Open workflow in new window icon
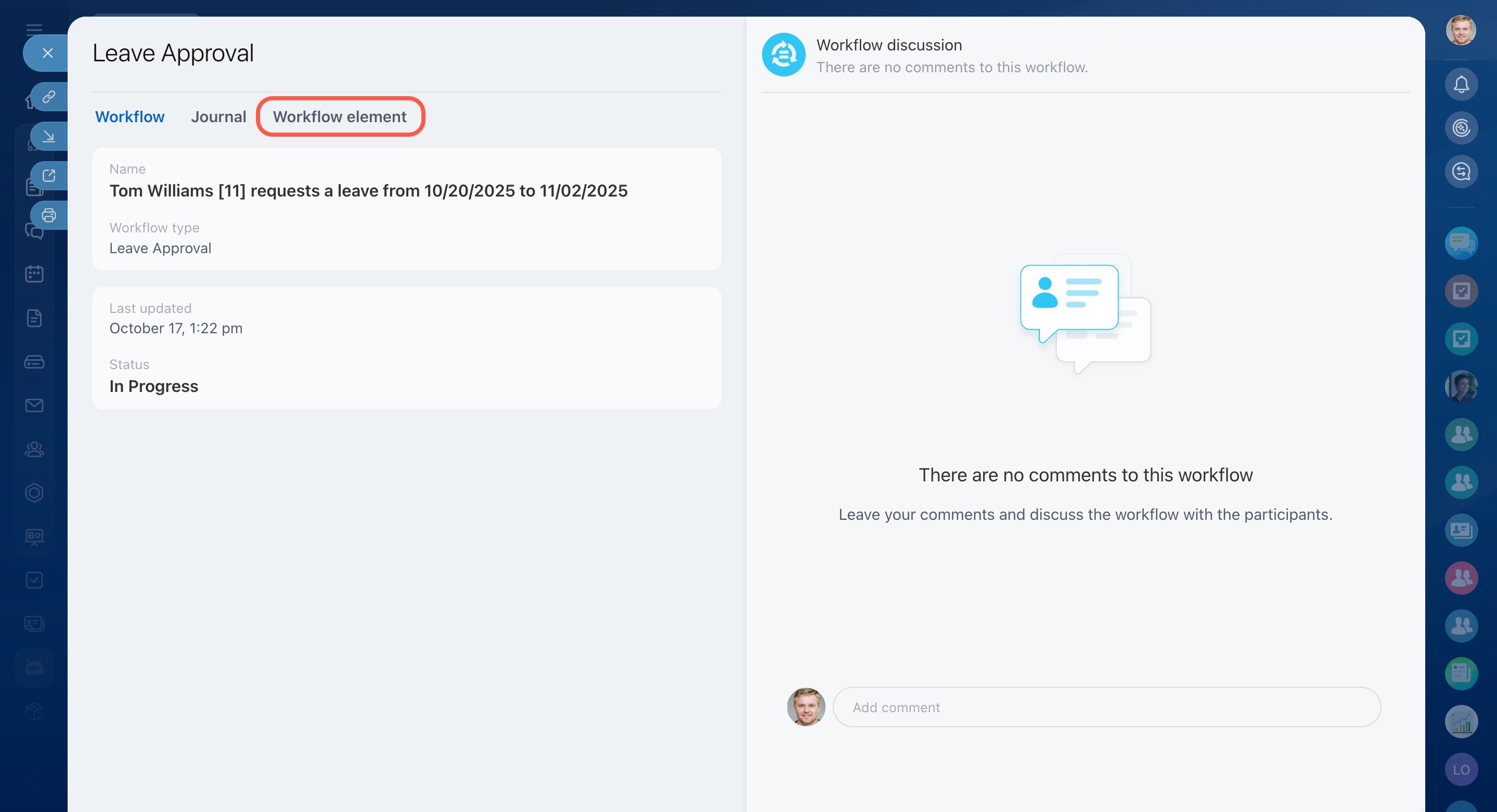This screenshot has height=812, width=1497. (x=49, y=175)
